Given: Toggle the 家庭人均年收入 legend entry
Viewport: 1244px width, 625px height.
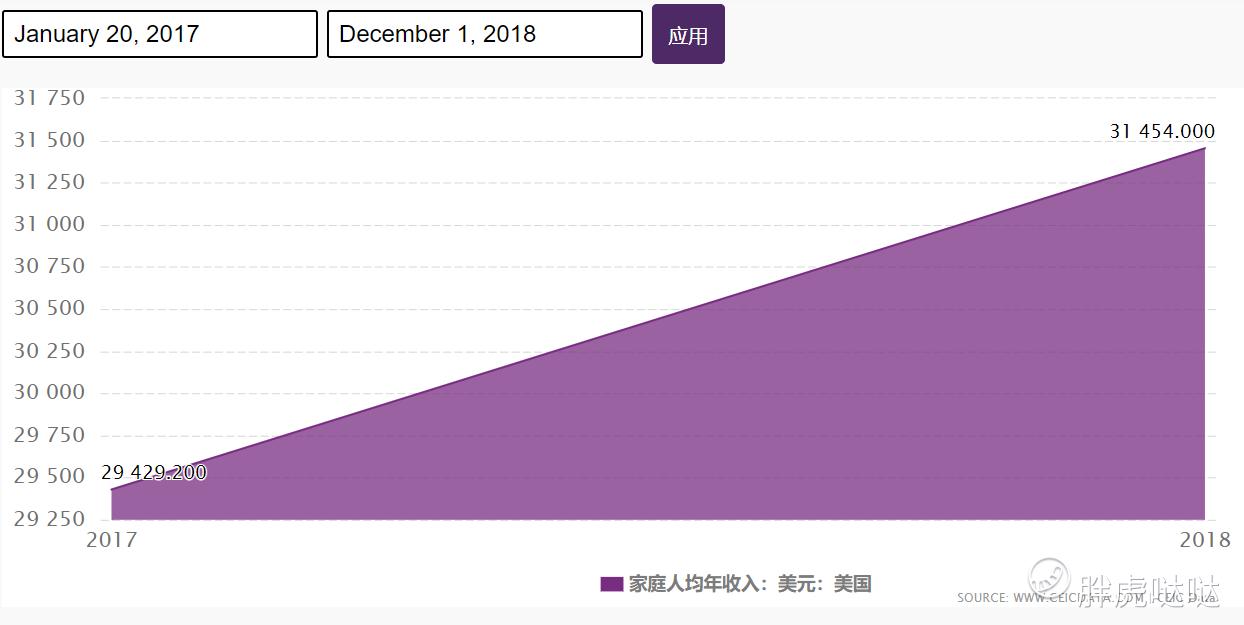Looking at the screenshot, I should 736,584.
